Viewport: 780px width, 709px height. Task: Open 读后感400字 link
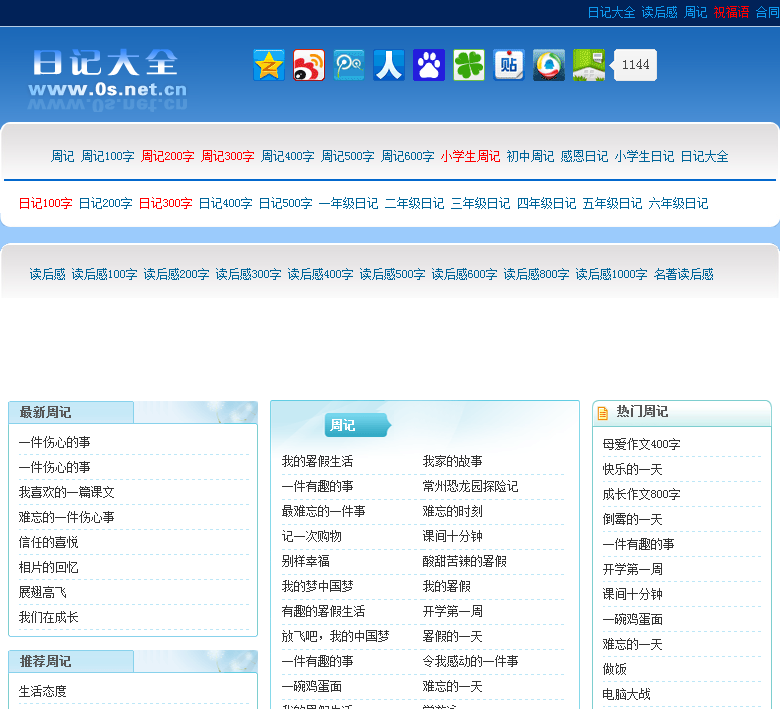click(x=320, y=274)
